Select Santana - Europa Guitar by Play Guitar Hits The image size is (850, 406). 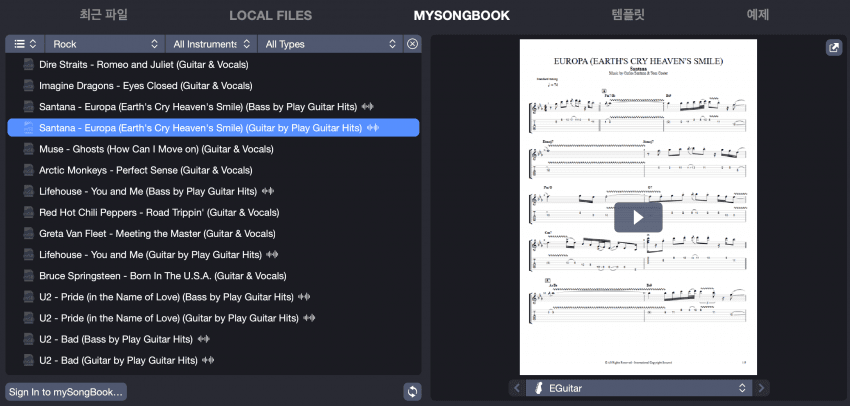point(213,128)
